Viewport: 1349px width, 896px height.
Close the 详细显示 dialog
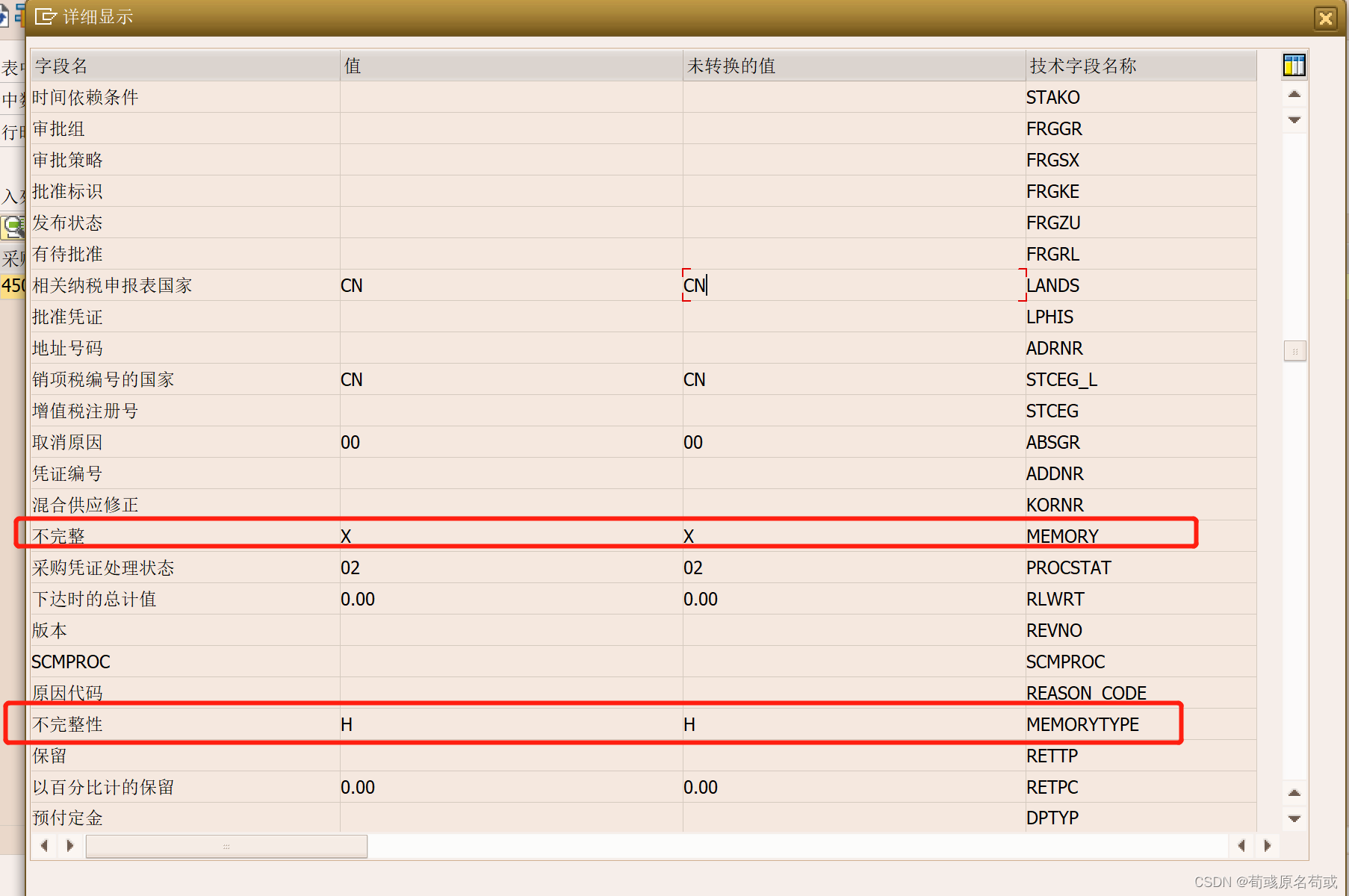pos(1326,18)
